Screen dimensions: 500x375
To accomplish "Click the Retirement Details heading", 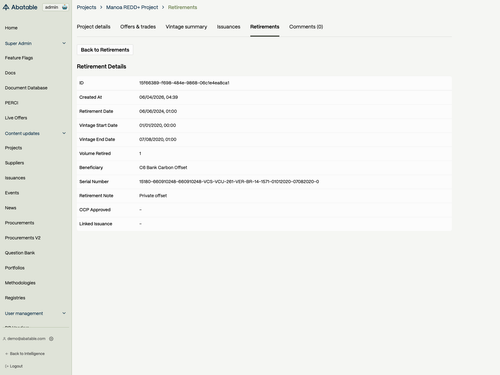I will pyautogui.click(x=101, y=67).
